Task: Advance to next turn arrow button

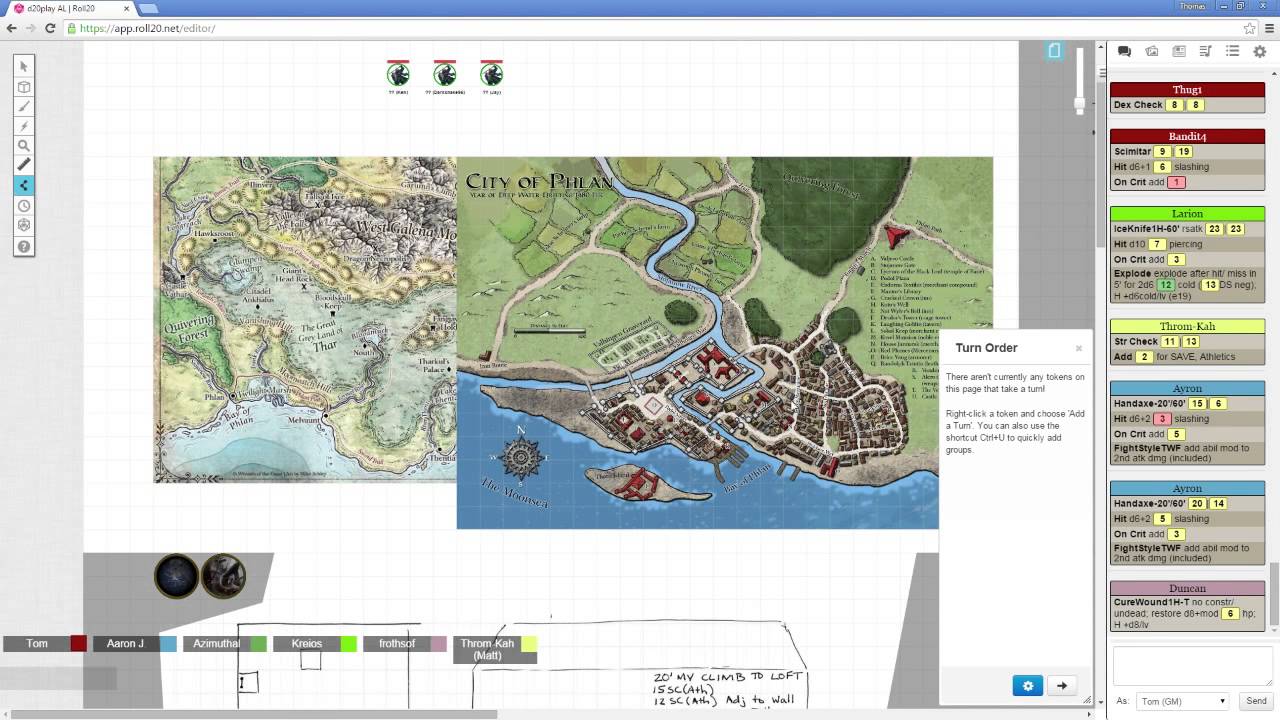Action: (1061, 685)
